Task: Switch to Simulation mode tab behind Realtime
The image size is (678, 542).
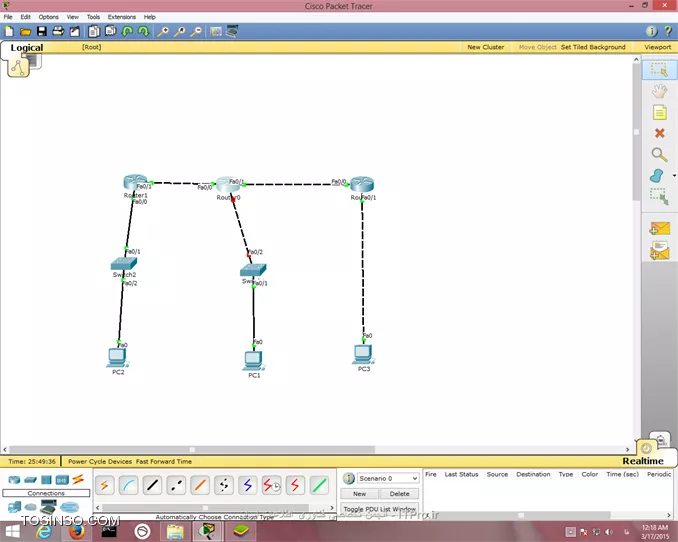Action: [x=660, y=440]
